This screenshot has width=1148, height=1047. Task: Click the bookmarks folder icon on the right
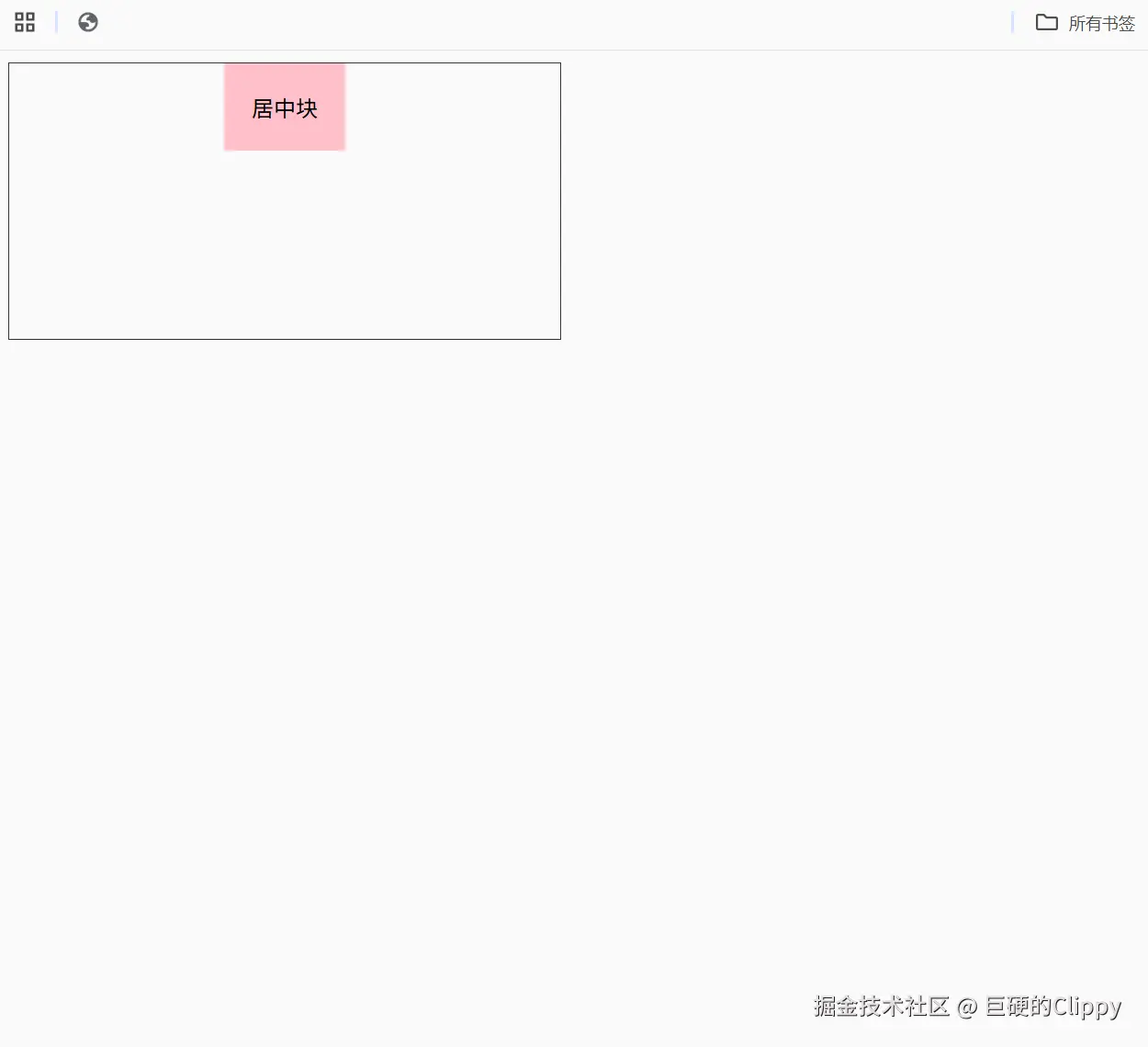(1047, 22)
